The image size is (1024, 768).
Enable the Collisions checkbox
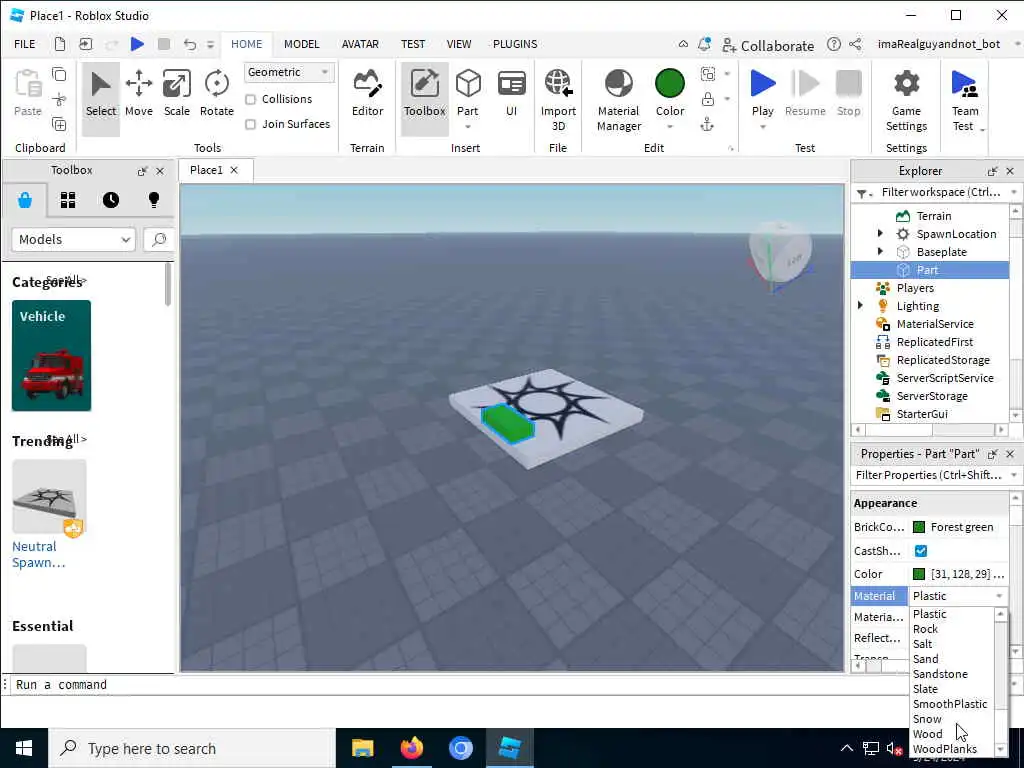[250, 99]
